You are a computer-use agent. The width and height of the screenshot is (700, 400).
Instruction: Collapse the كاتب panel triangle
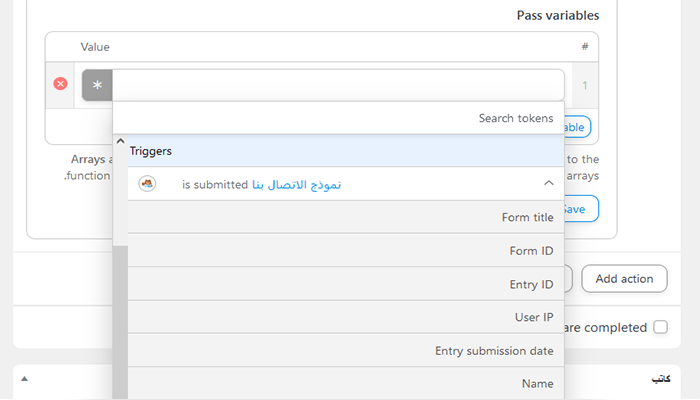24,379
